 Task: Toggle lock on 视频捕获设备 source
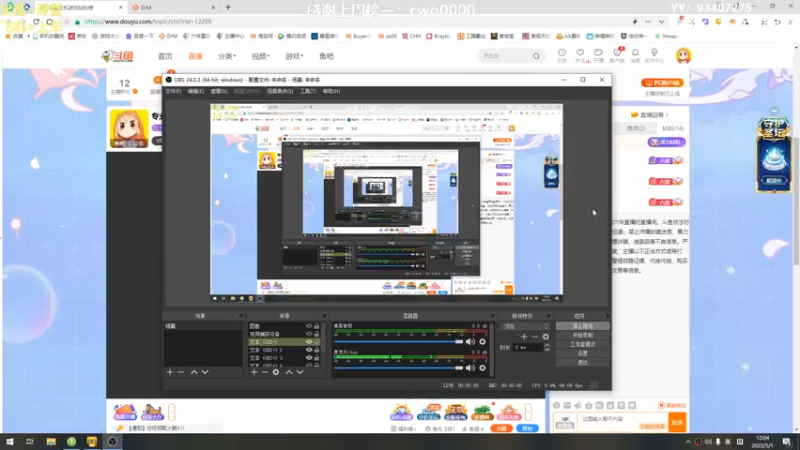click(317, 334)
